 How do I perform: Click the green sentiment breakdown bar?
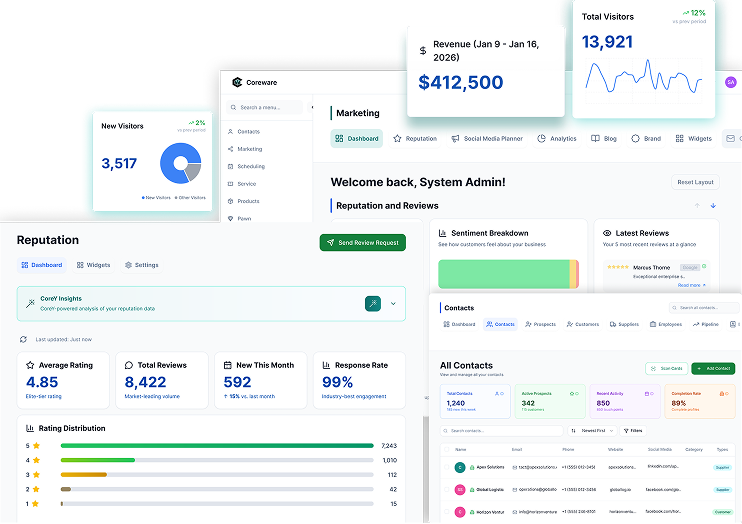pyautogui.click(x=504, y=274)
